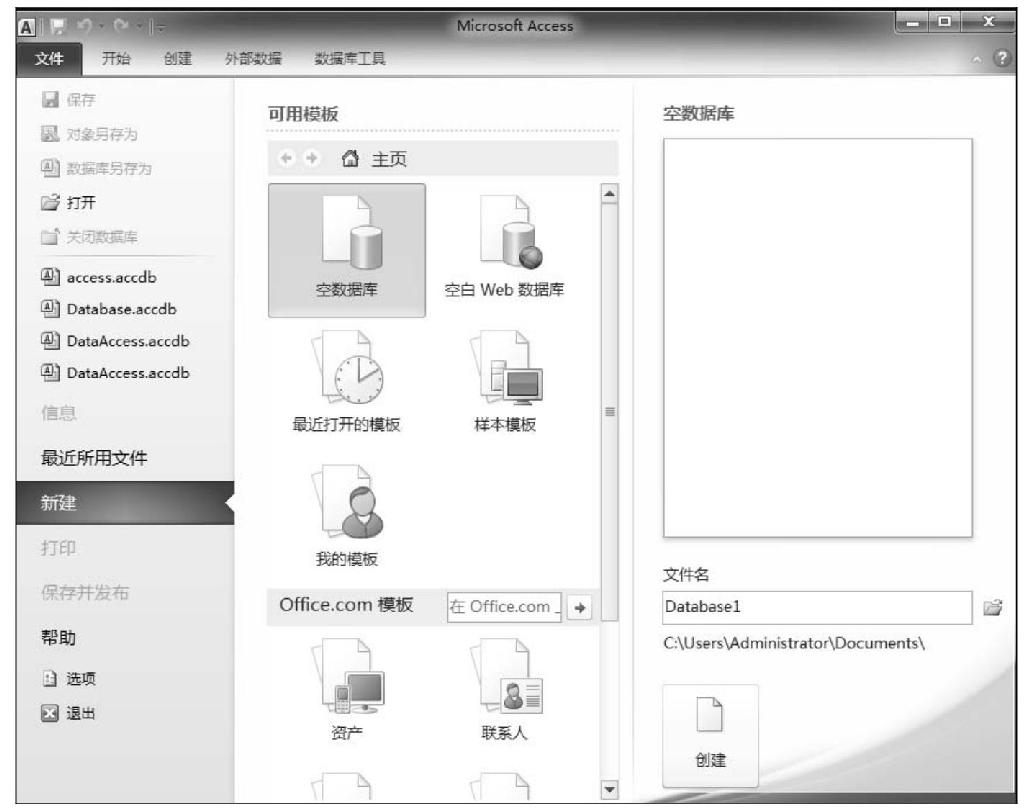Go to the 信息 backstage section
Screen dimensions: 1030x810
point(58,413)
